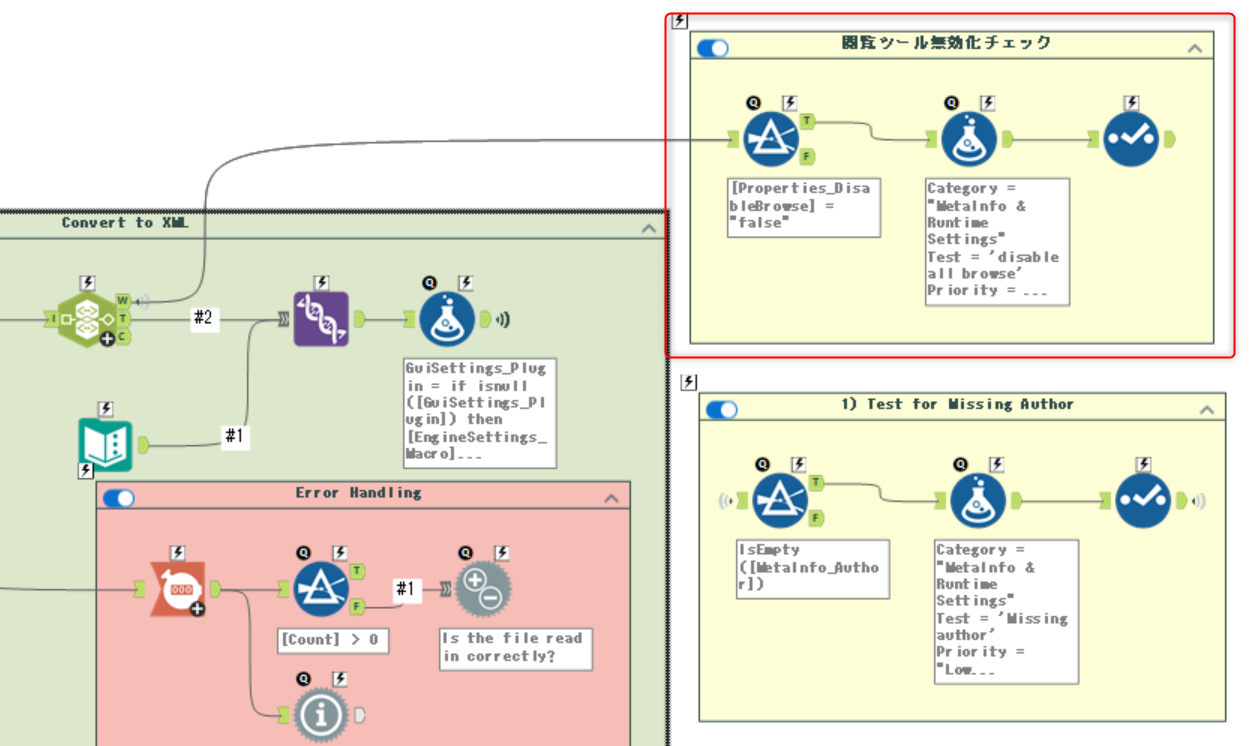Select the orange Count Records tool
The image size is (1256, 746).
[177, 590]
